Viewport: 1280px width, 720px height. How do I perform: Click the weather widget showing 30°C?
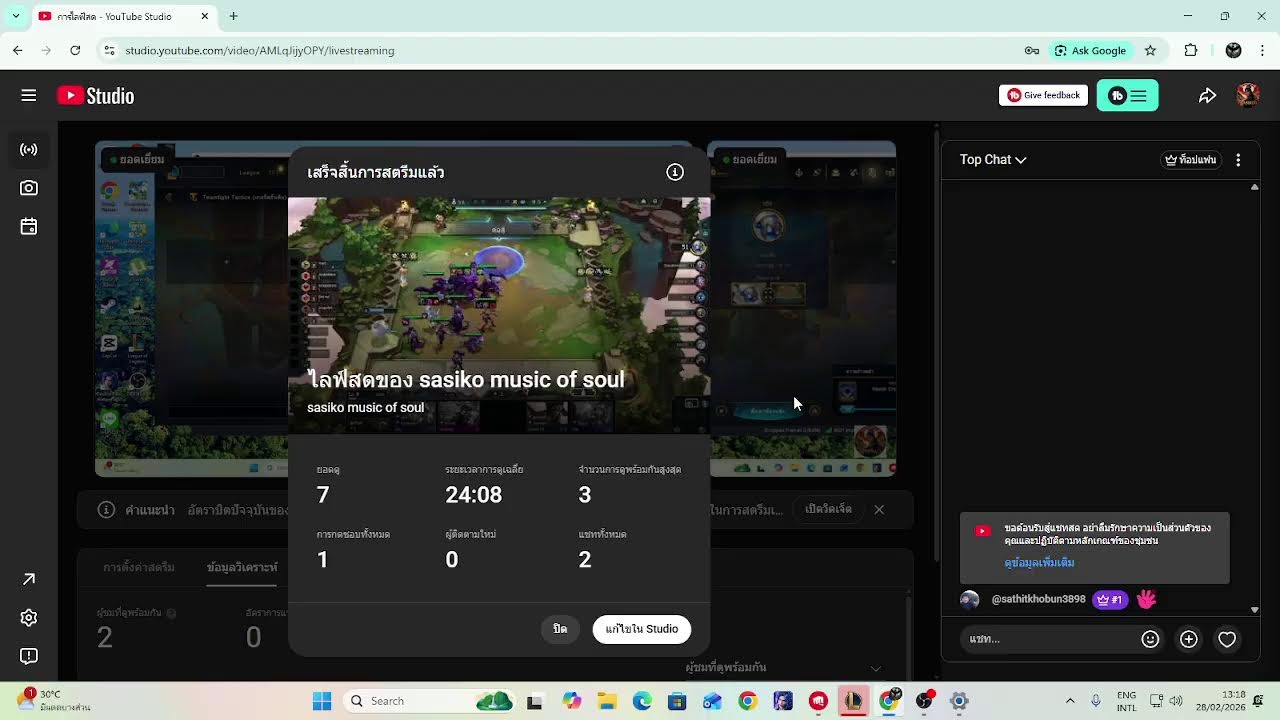point(55,701)
